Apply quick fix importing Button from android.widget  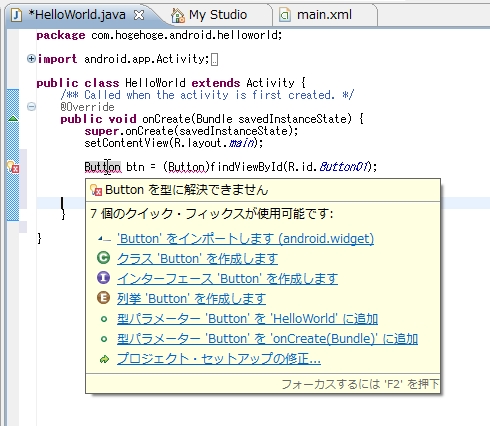click(x=245, y=239)
